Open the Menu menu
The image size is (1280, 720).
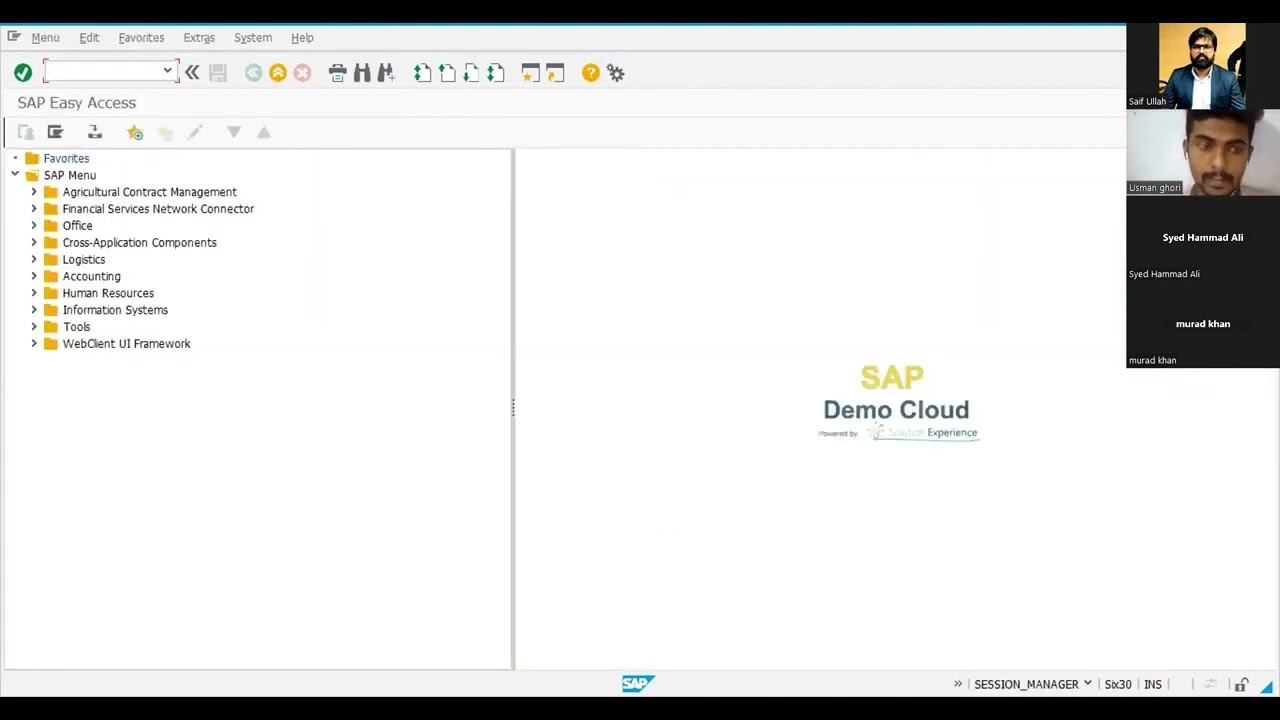pyautogui.click(x=45, y=37)
